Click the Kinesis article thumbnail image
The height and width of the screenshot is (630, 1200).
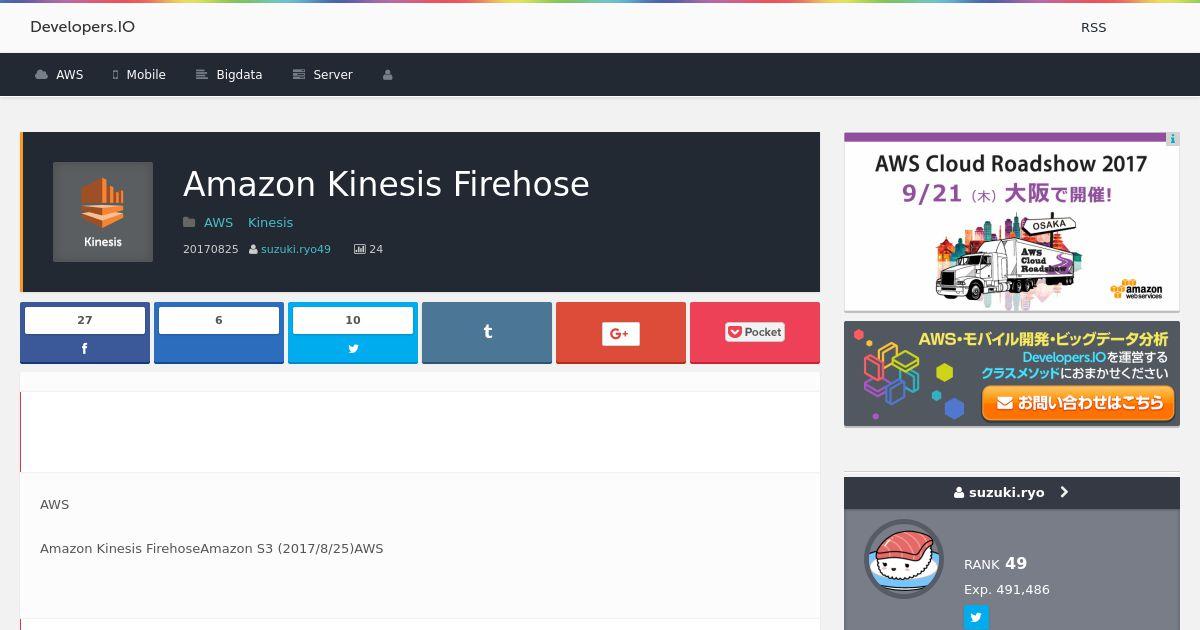(103, 212)
